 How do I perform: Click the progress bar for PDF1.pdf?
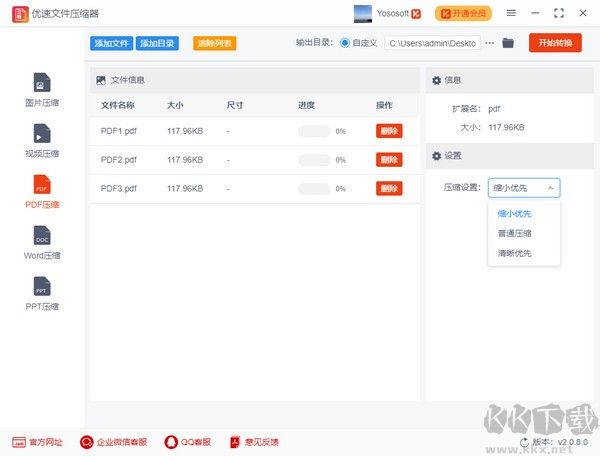[x=314, y=131]
